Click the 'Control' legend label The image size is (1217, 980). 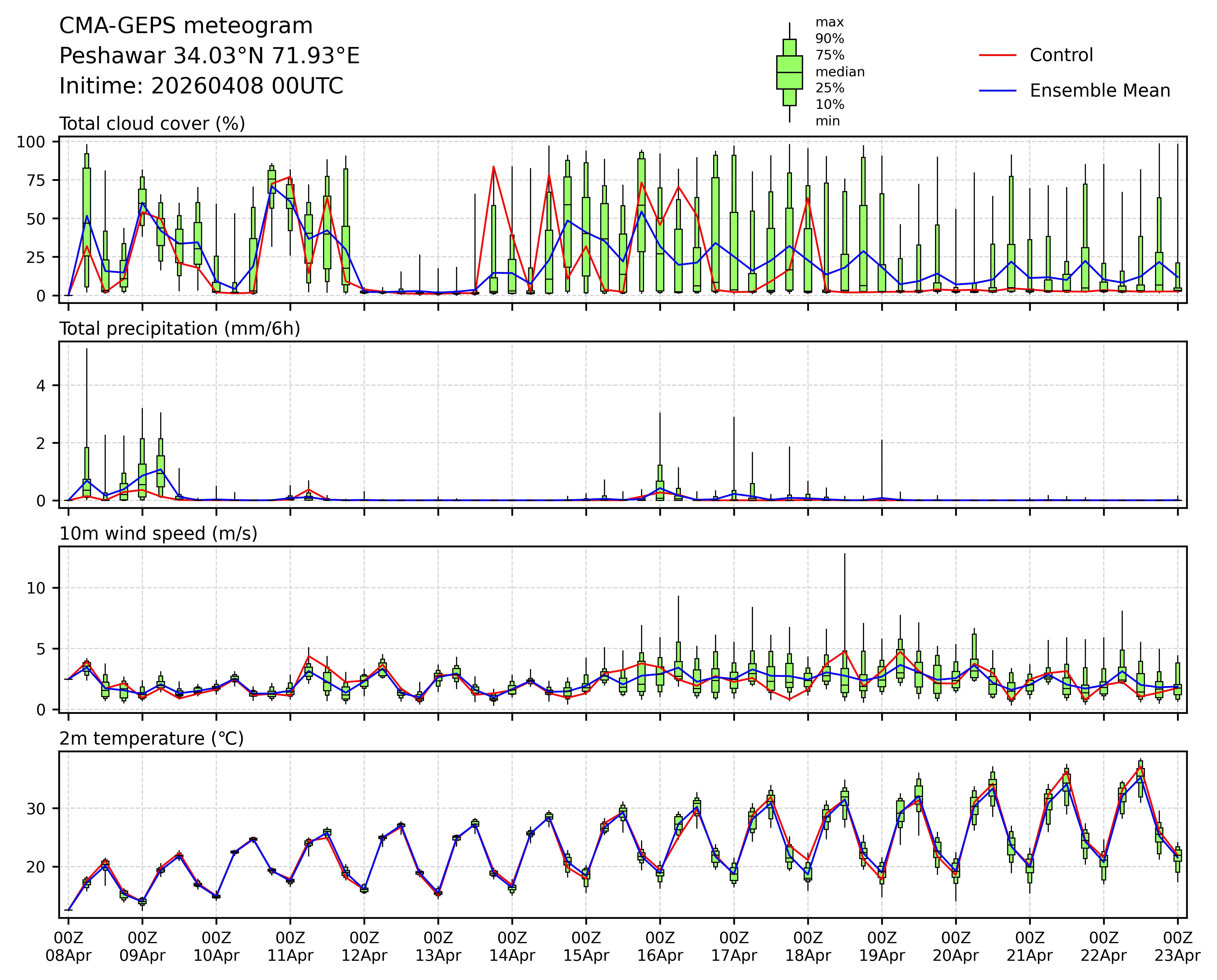[x=1061, y=55]
